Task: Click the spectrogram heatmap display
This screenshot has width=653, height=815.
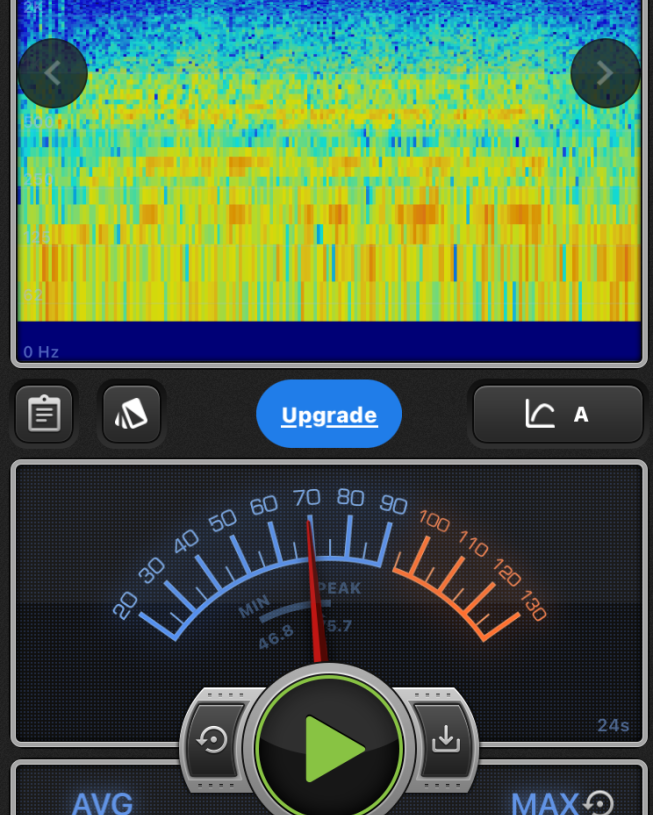Action: [328, 170]
